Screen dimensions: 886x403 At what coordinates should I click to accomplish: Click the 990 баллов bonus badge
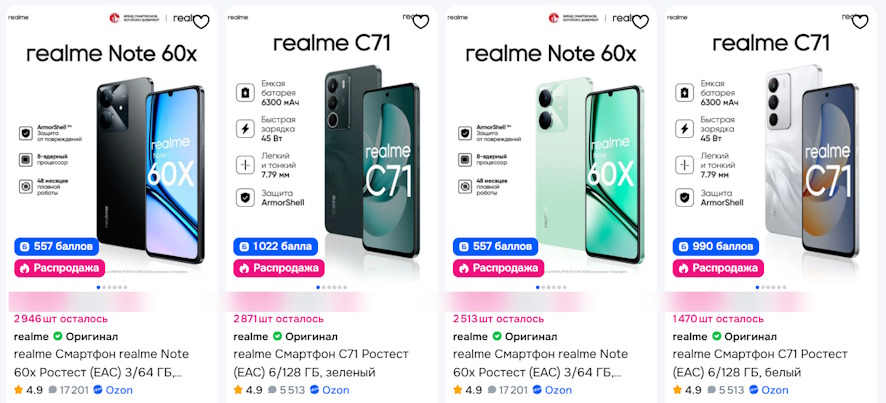coord(715,246)
